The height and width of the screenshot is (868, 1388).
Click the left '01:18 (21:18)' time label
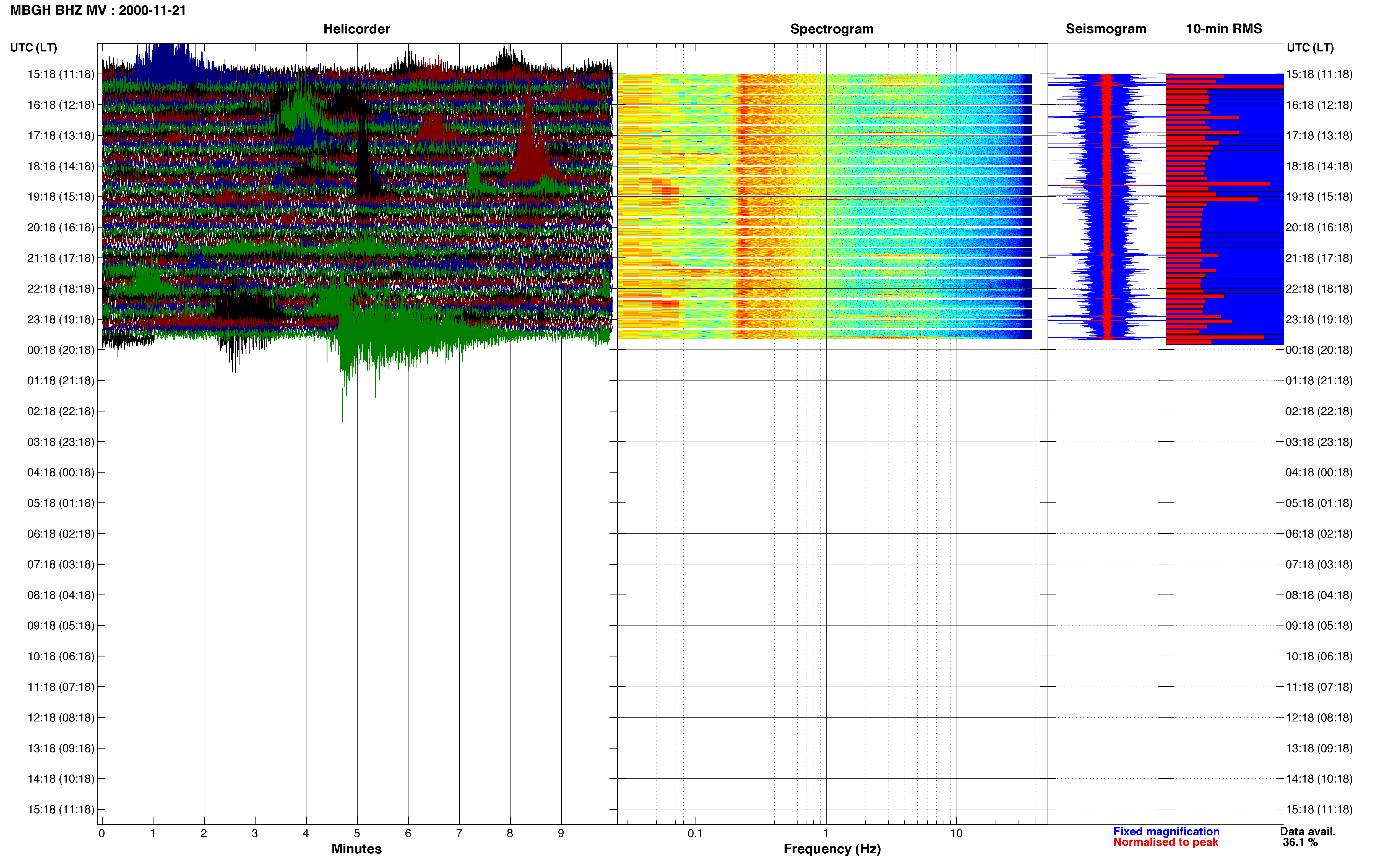[61, 380]
